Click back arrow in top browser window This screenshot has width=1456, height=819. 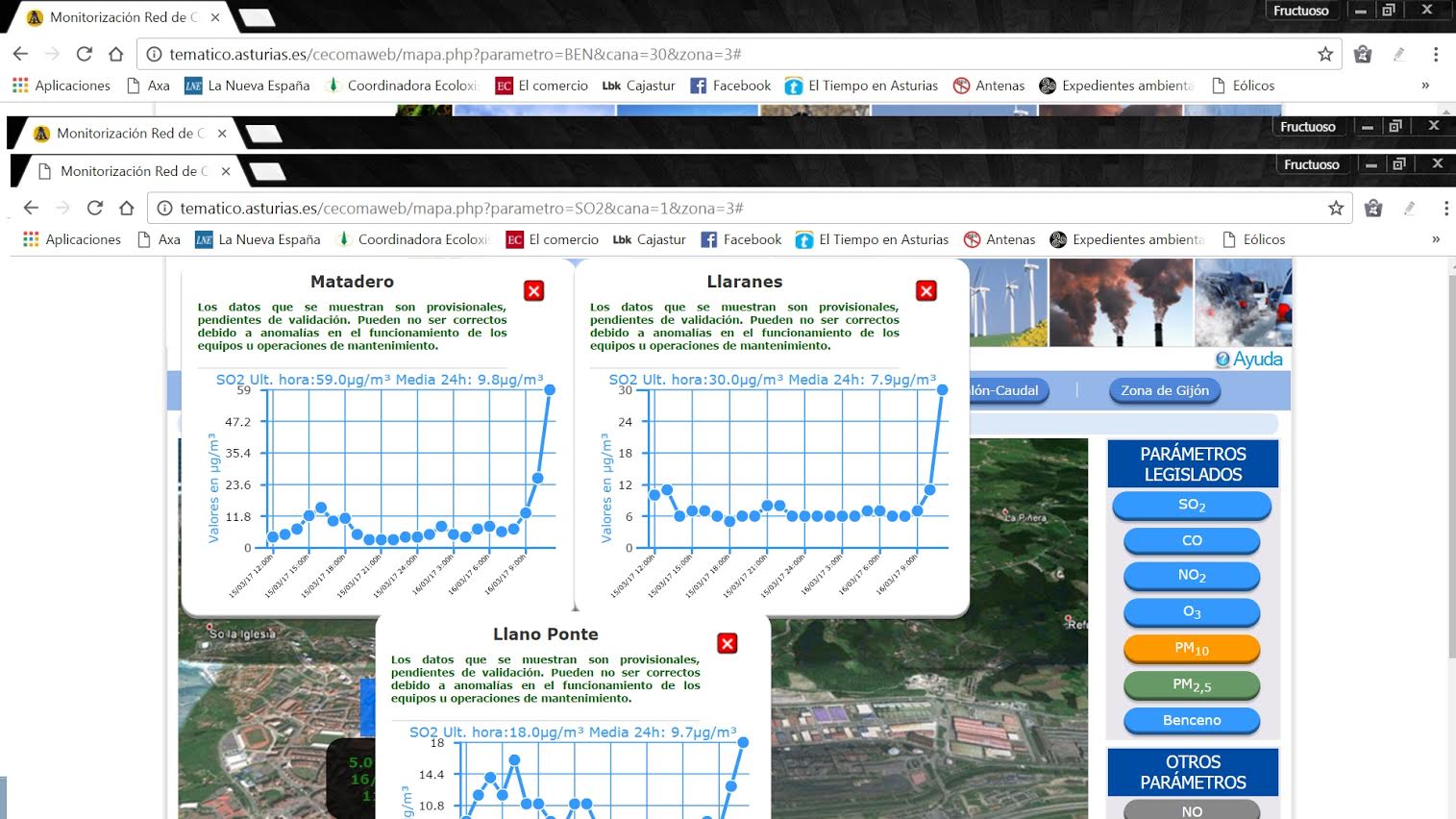click(x=21, y=54)
